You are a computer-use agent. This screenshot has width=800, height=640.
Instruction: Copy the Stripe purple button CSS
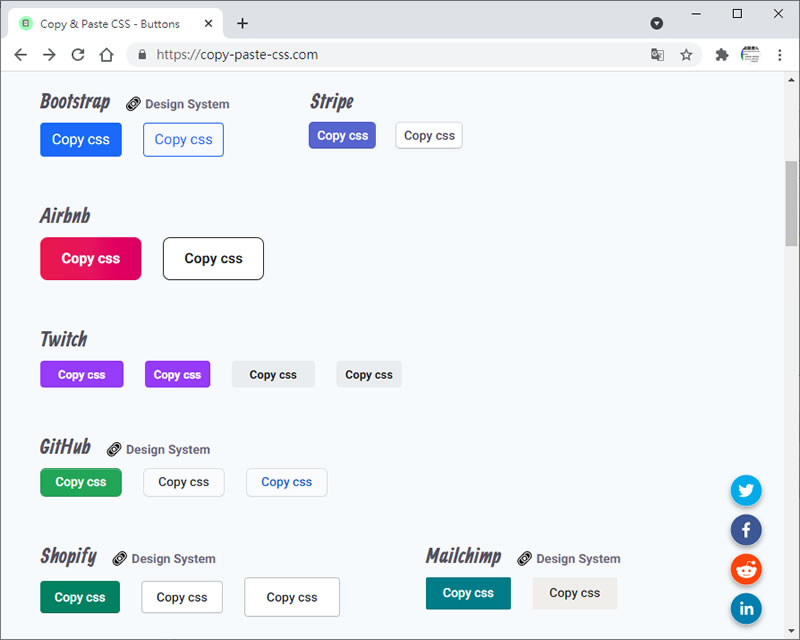[342, 135]
